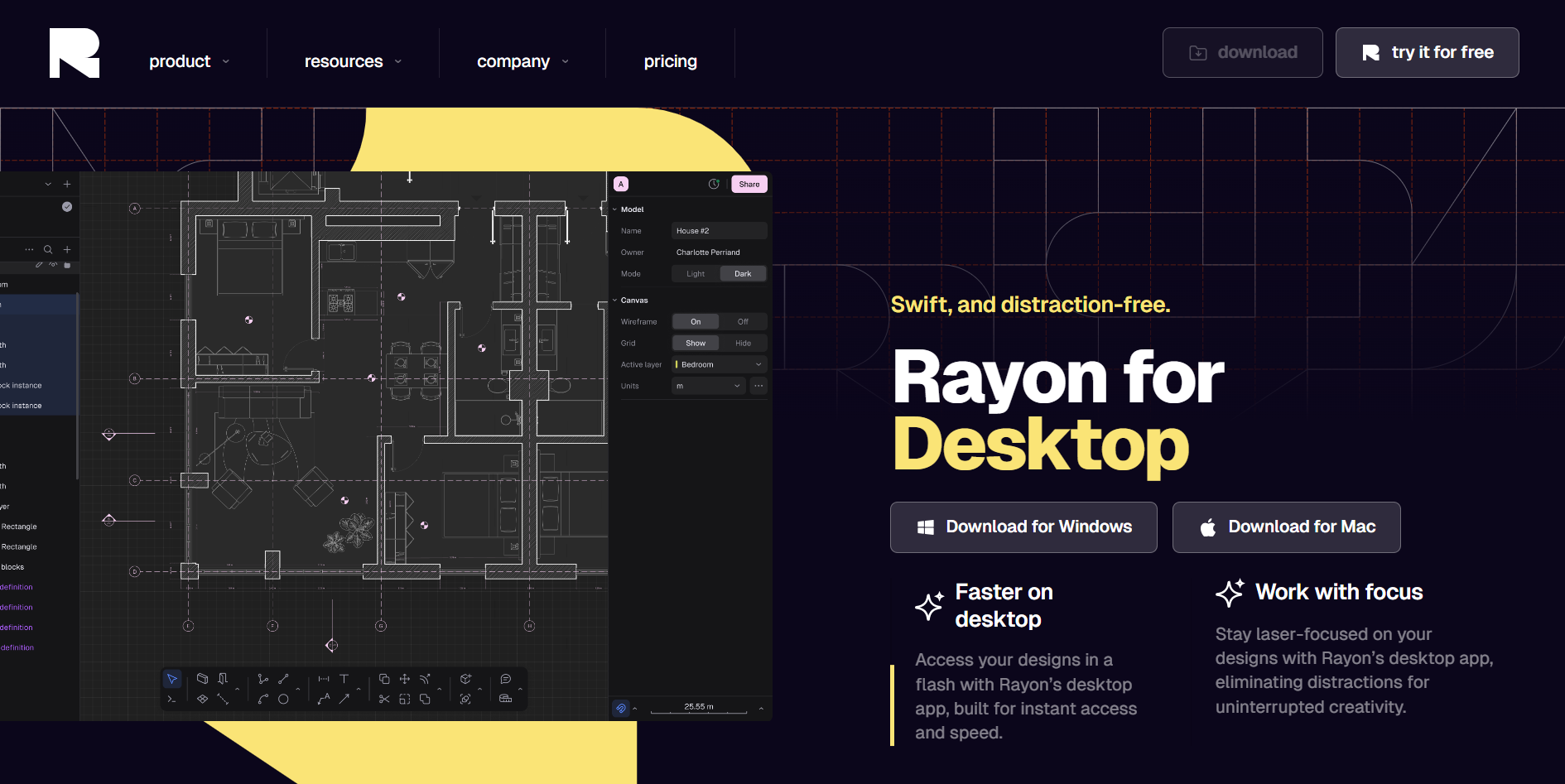Click the scissors cut tool

click(x=384, y=699)
